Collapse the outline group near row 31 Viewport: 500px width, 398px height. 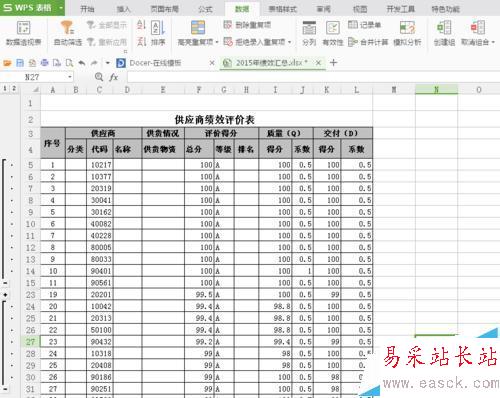pos(5,389)
